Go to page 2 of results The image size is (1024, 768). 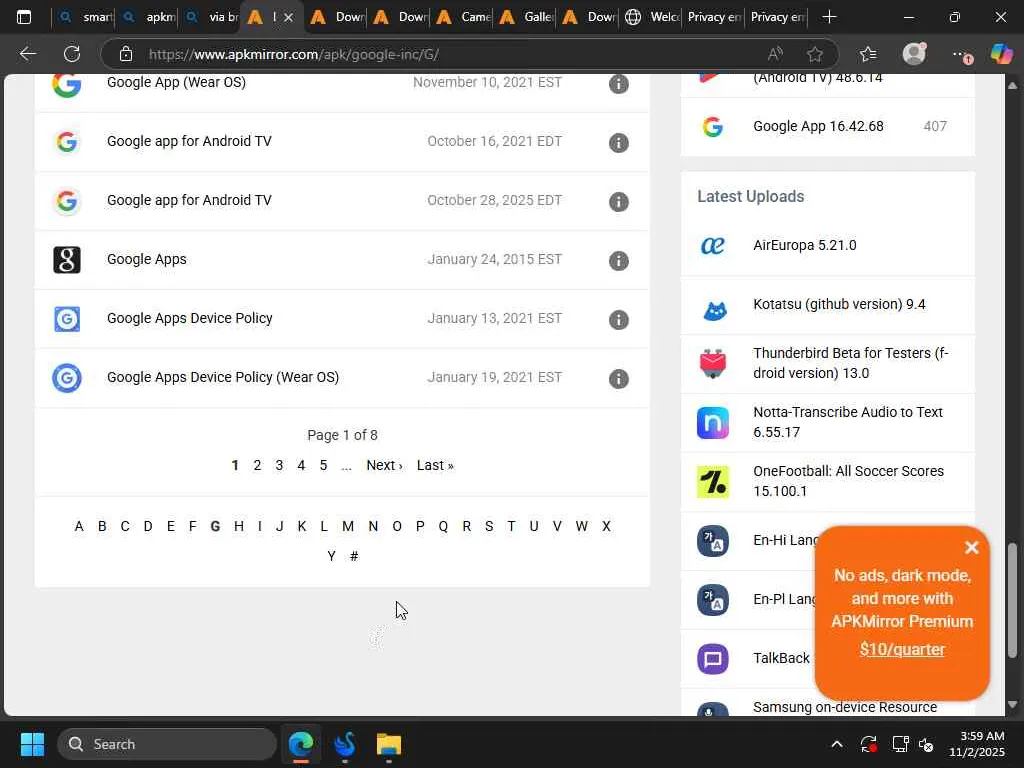[257, 466]
